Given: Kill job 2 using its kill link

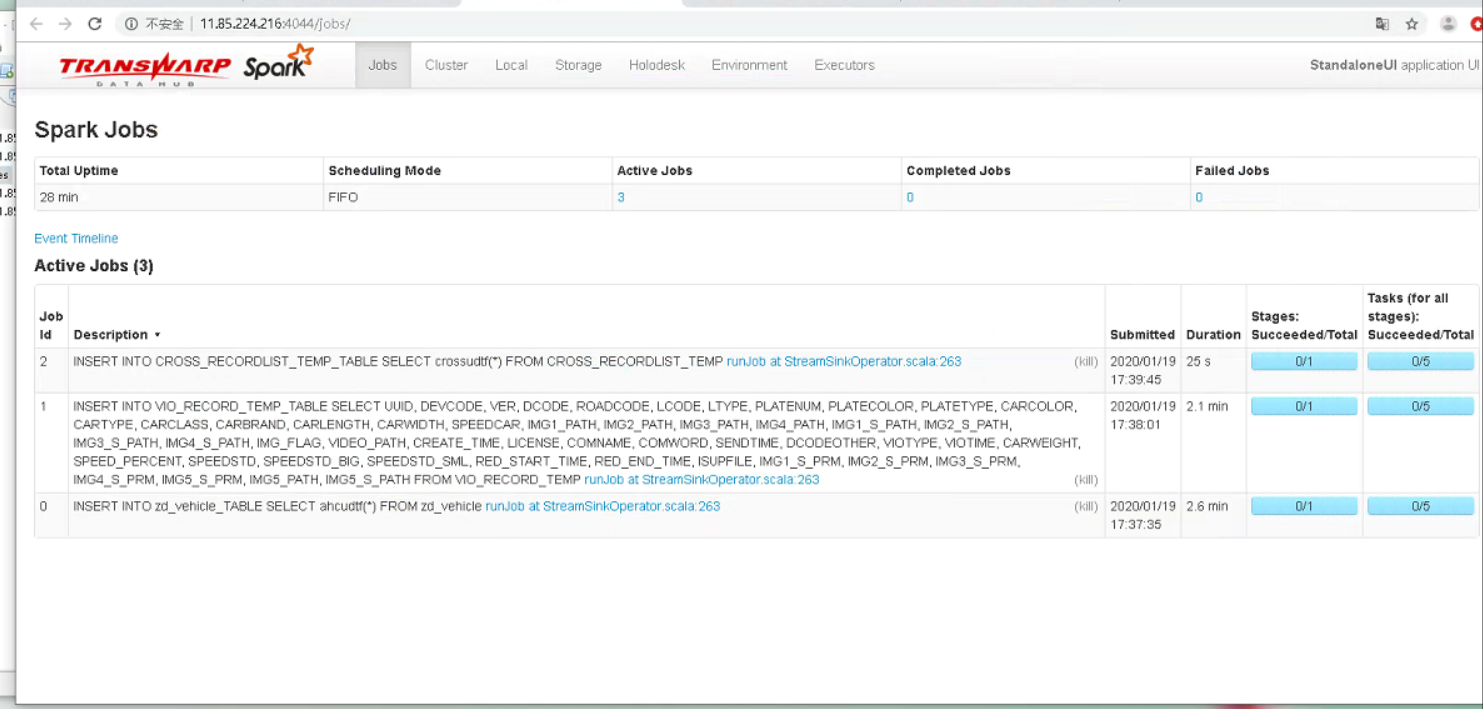Looking at the screenshot, I should 1084,361.
